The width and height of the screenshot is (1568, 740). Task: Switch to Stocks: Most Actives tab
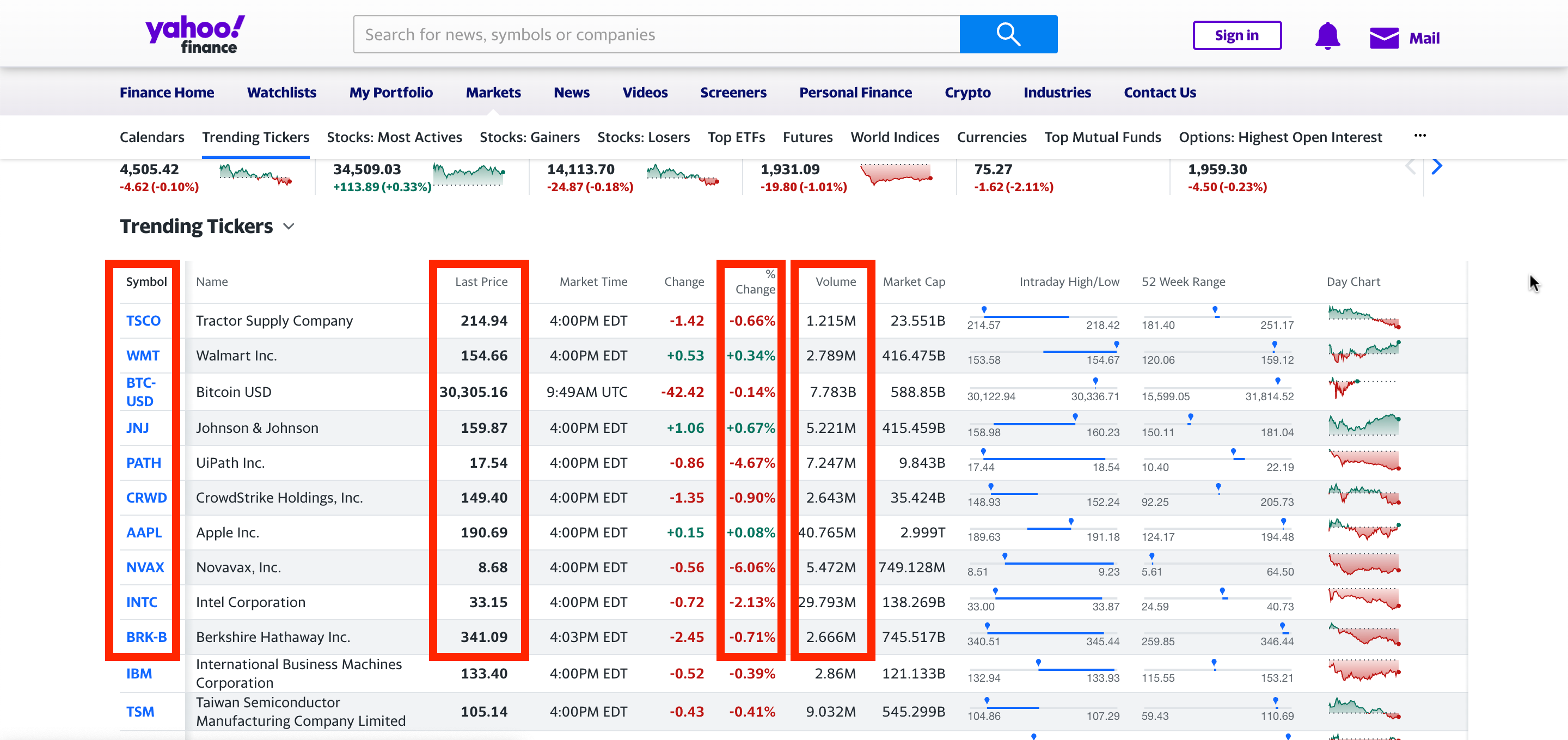394,137
